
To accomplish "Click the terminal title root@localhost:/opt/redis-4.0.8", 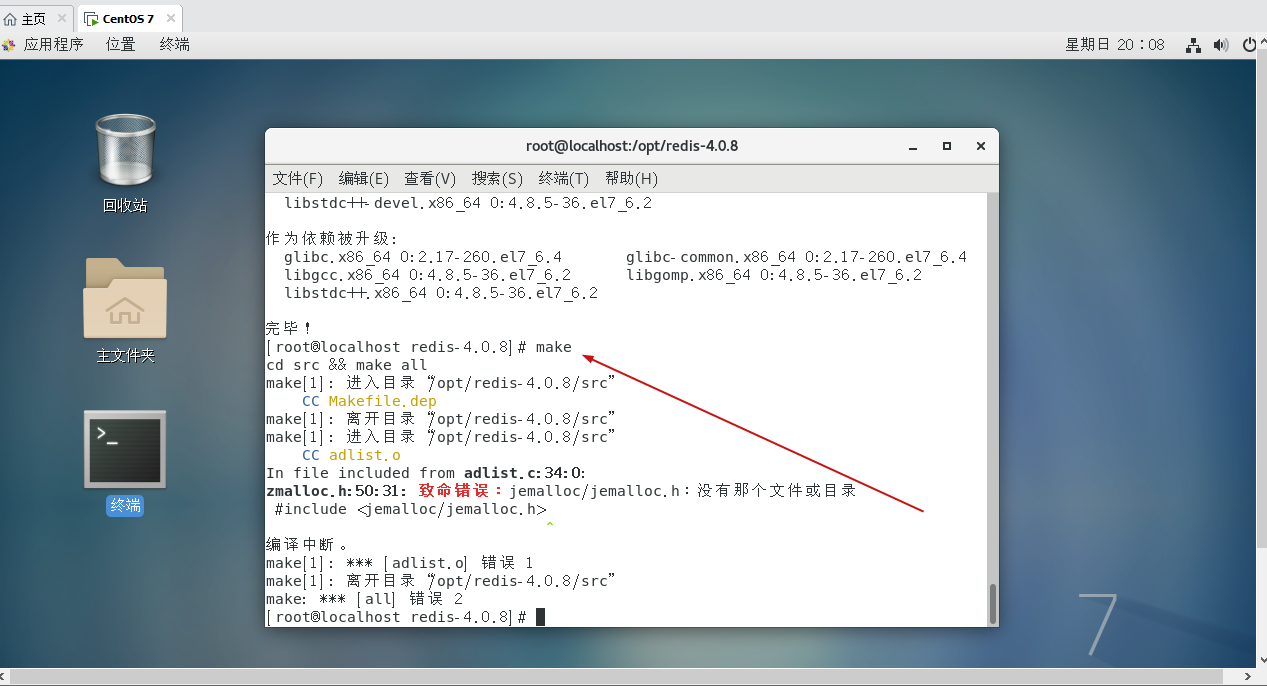I will (x=632, y=146).
